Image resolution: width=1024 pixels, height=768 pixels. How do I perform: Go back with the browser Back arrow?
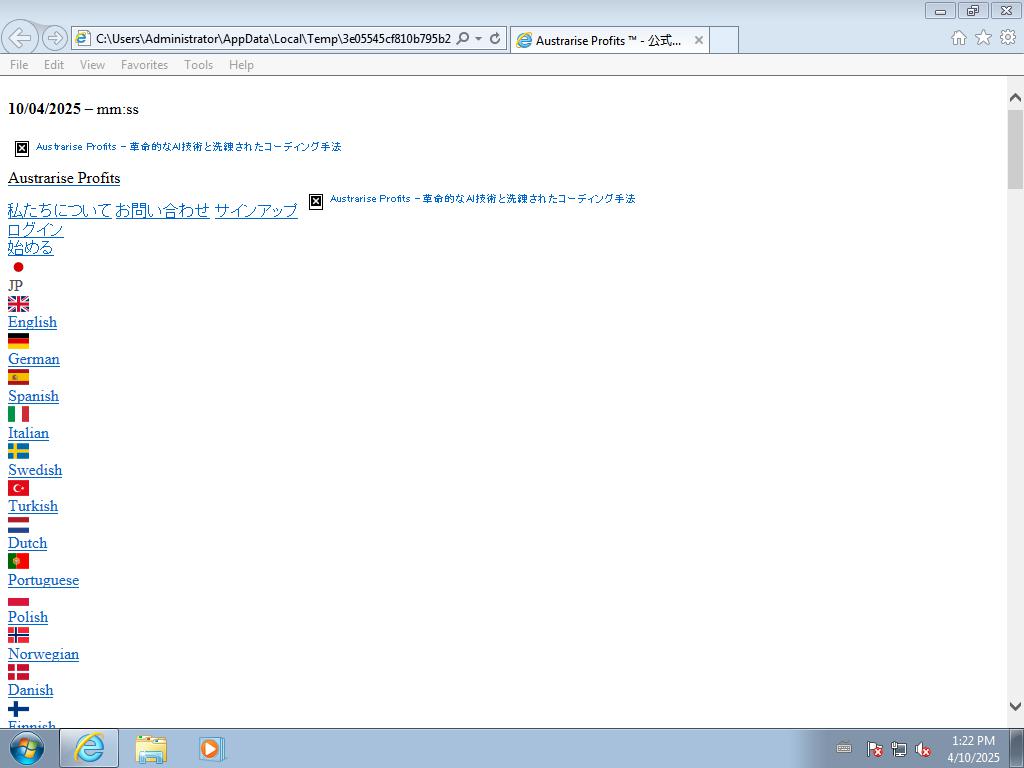[20, 38]
